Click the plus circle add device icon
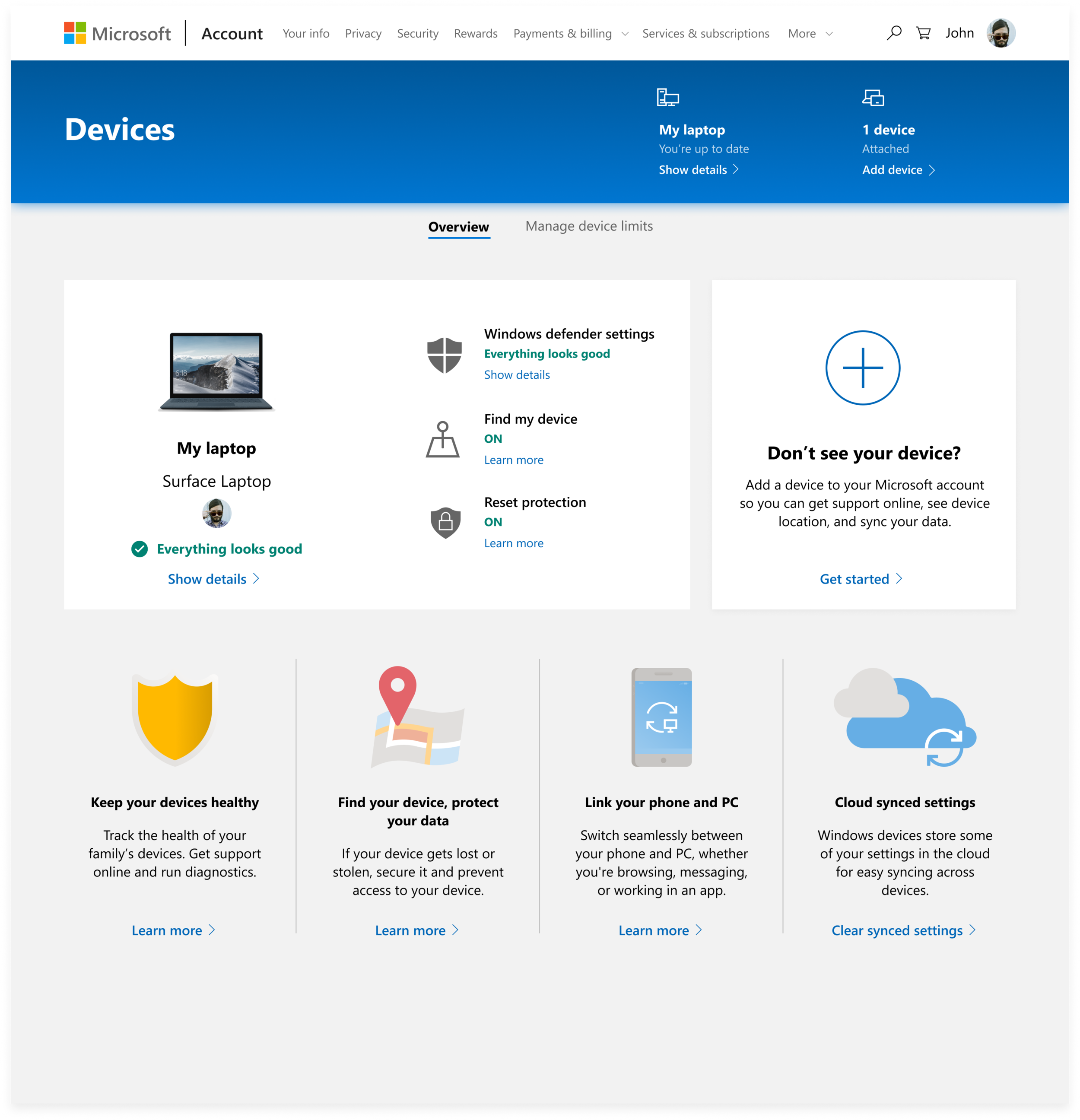Viewport: 1080px width, 1120px height. click(x=863, y=368)
